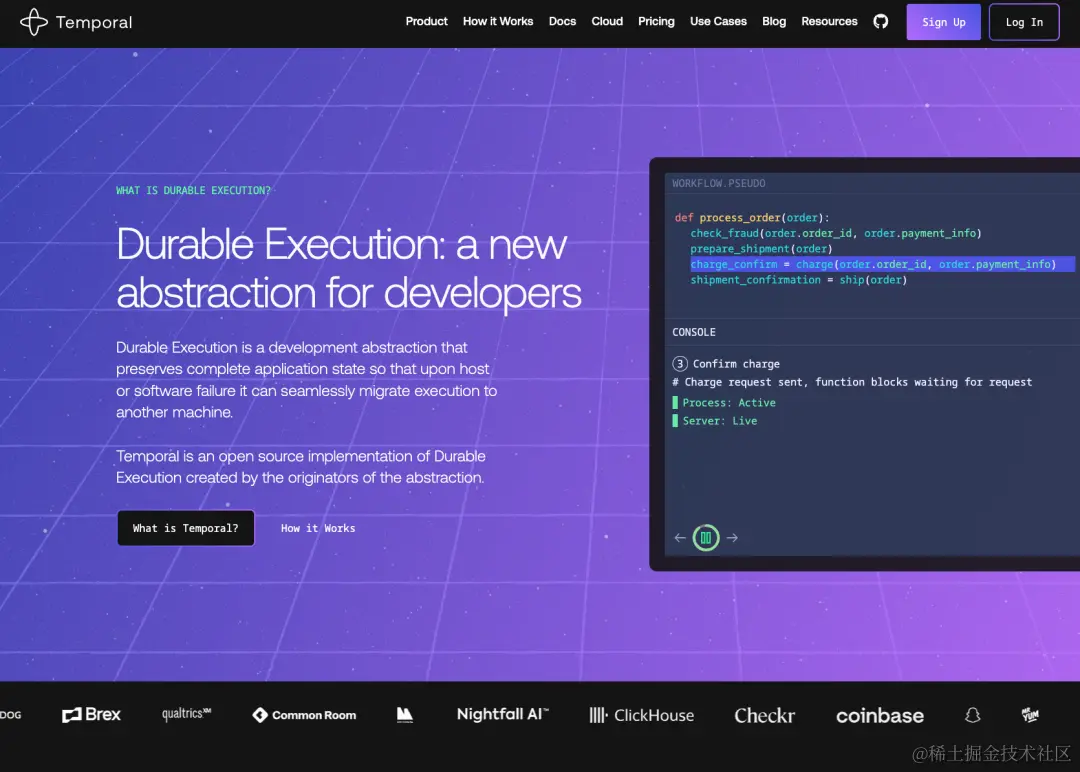Click the Nightfall AI logo
This screenshot has width=1080, height=772.
point(502,714)
